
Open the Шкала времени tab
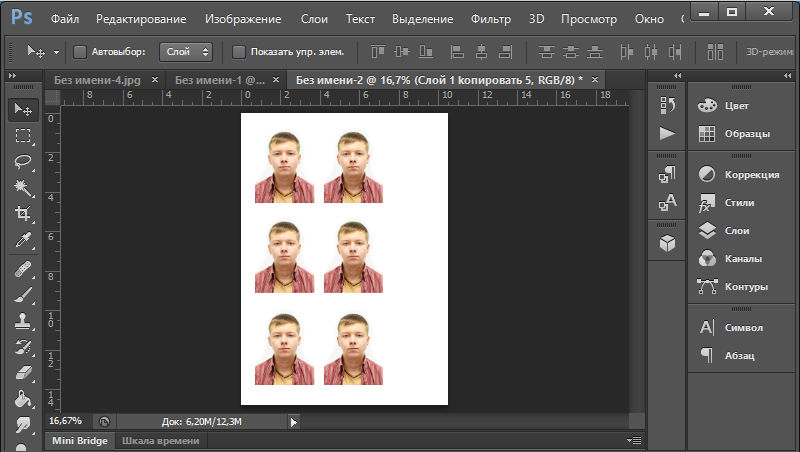point(160,440)
